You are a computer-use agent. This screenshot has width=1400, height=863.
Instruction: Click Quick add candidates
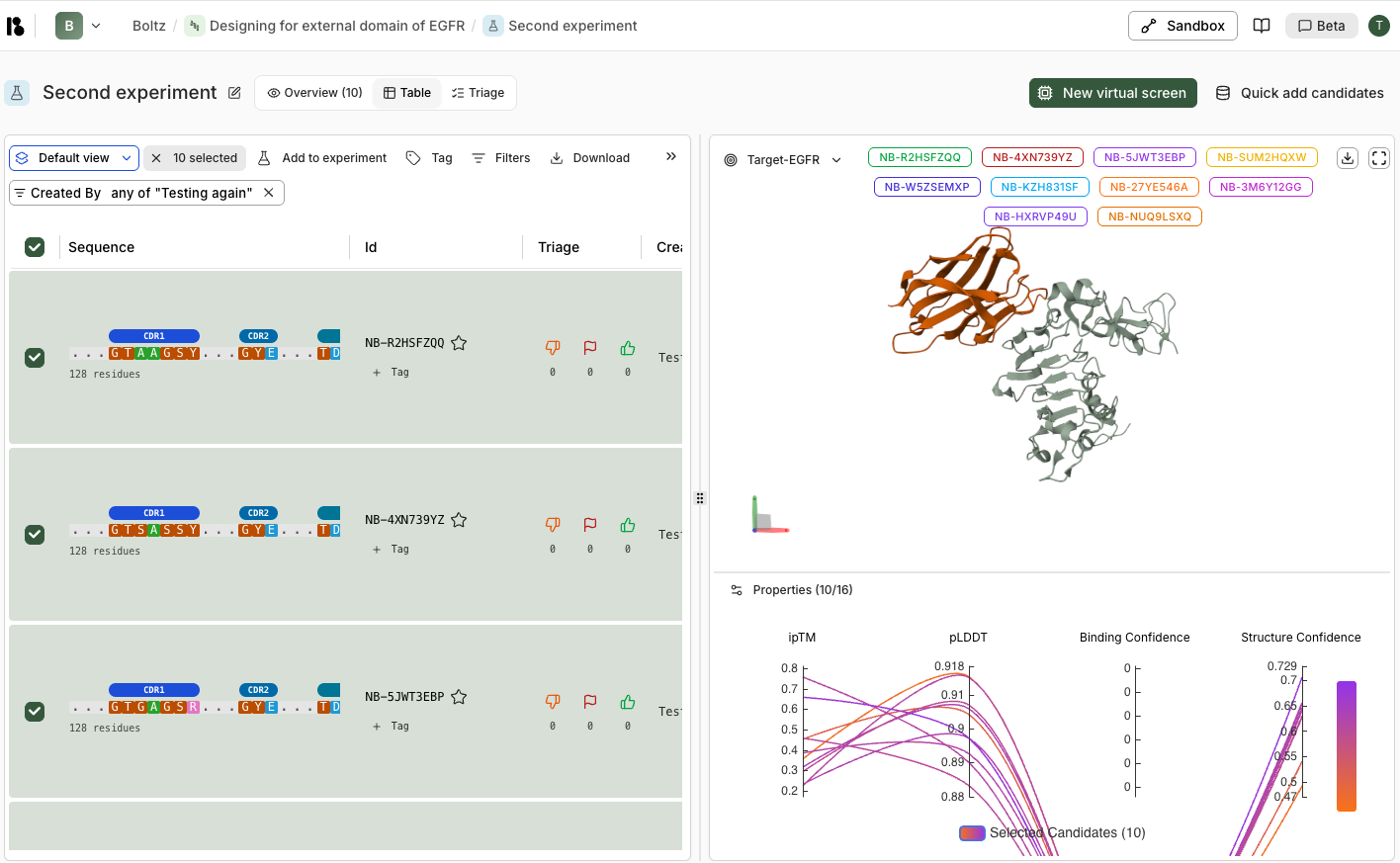point(1299,92)
